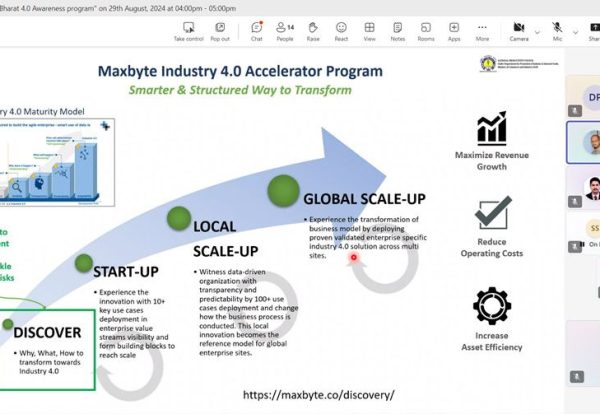Click the Maximize Revenue Growth label
The height and width of the screenshot is (414, 600).
click(x=492, y=161)
